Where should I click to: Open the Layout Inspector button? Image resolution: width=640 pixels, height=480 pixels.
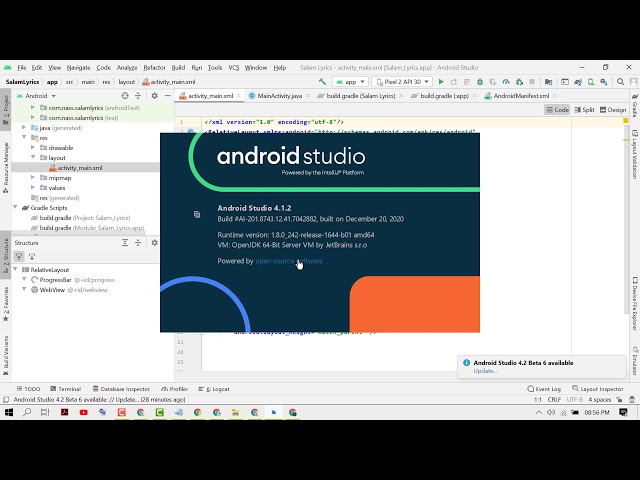coord(598,389)
